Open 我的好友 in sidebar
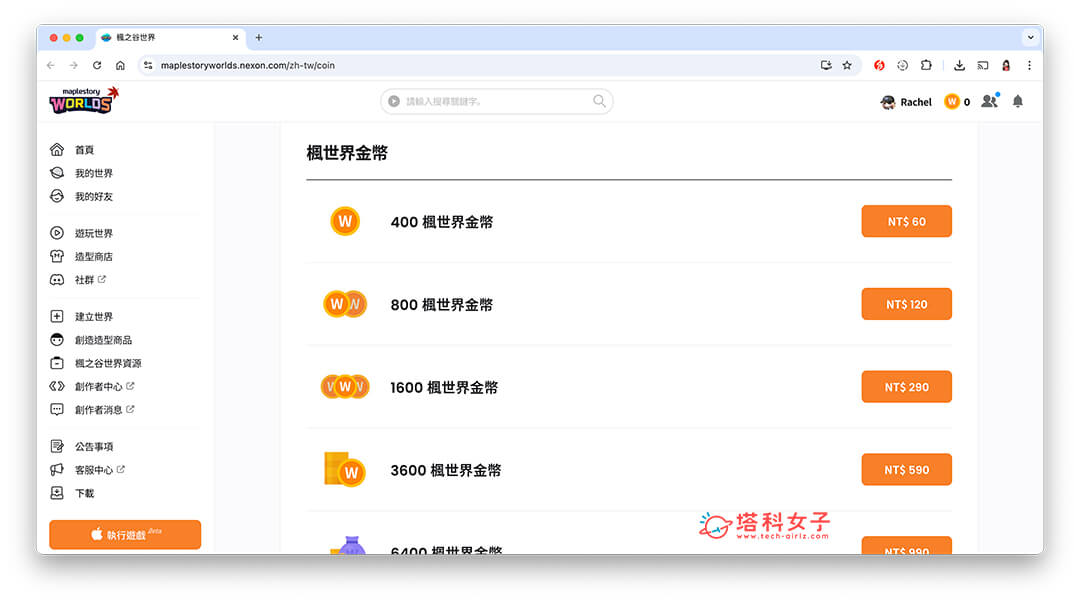 pyautogui.click(x=94, y=197)
